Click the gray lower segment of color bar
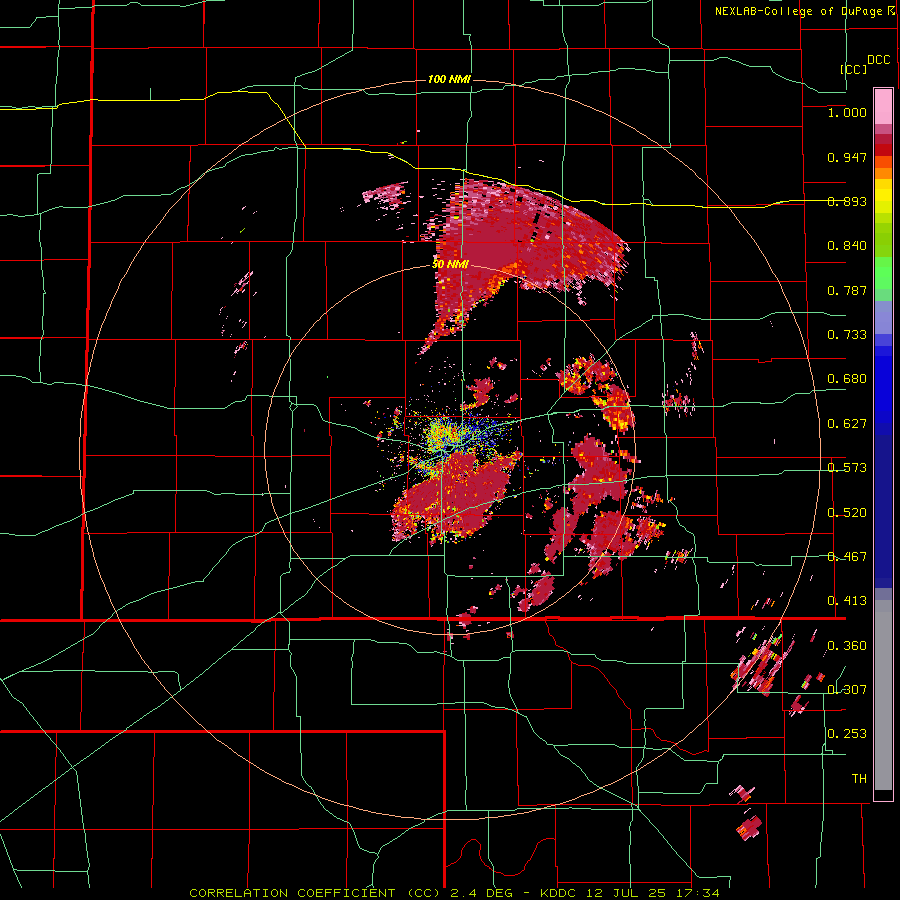The width and height of the screenshot is (900, 900). tap(883, 695)
